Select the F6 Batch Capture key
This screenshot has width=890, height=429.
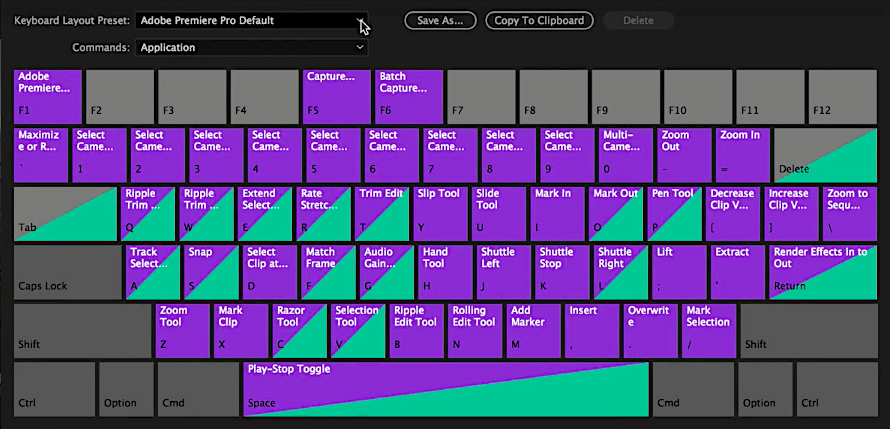click(409, 96)
